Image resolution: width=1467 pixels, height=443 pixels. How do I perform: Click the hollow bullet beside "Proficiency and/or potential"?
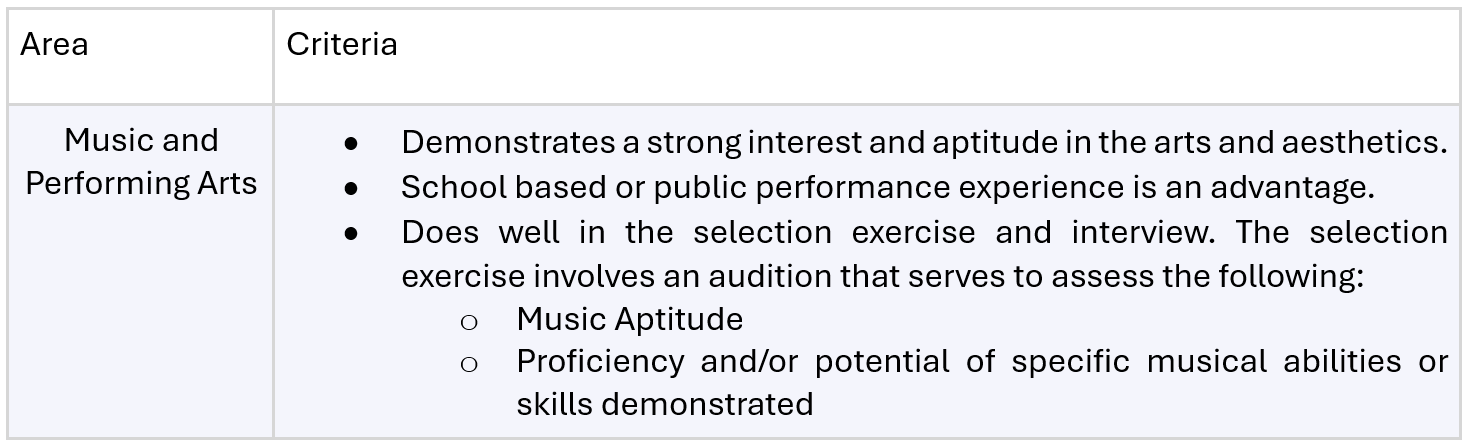point(468,363)
